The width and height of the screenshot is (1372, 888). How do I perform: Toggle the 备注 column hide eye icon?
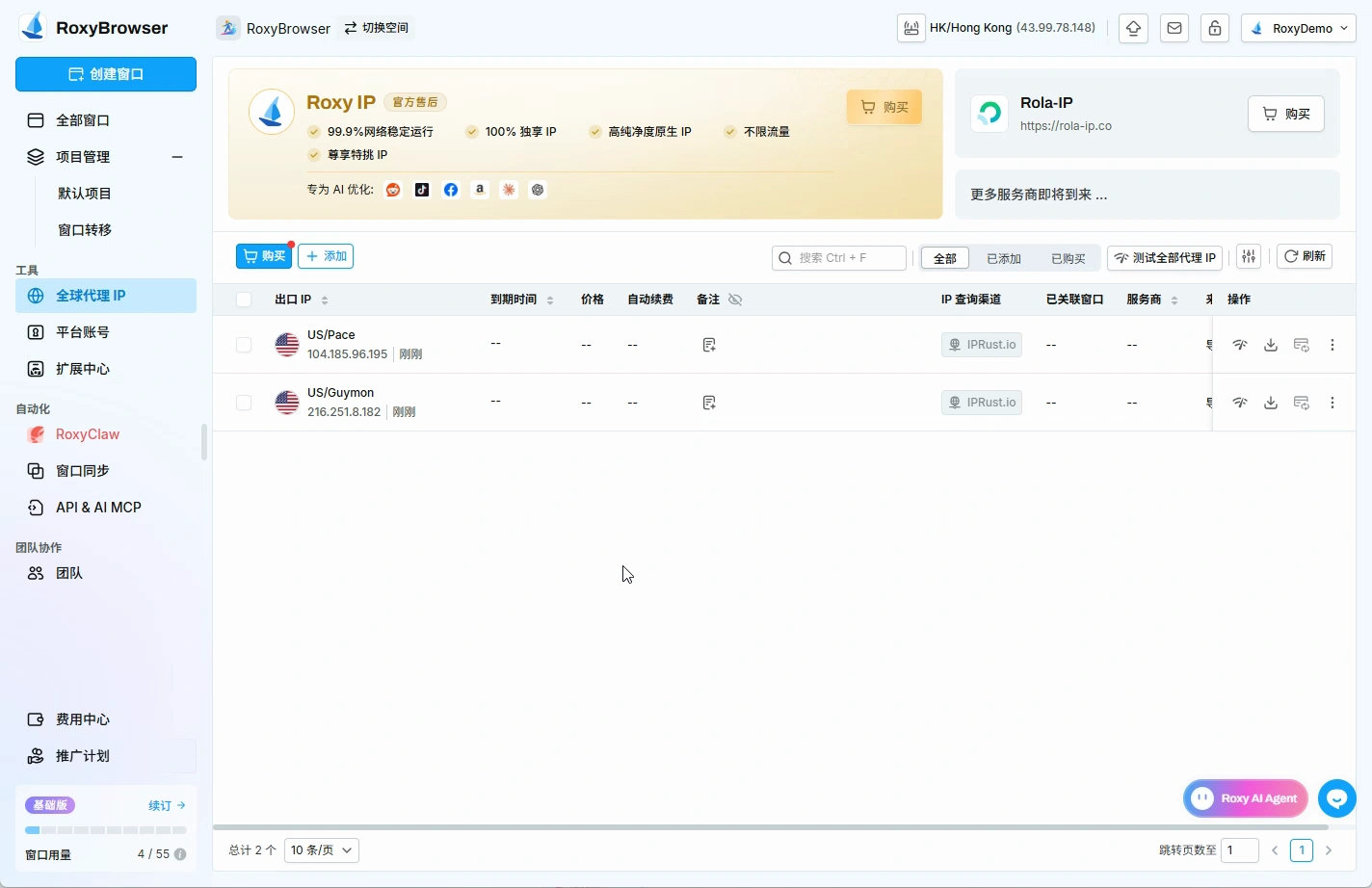tap(735, 300)
